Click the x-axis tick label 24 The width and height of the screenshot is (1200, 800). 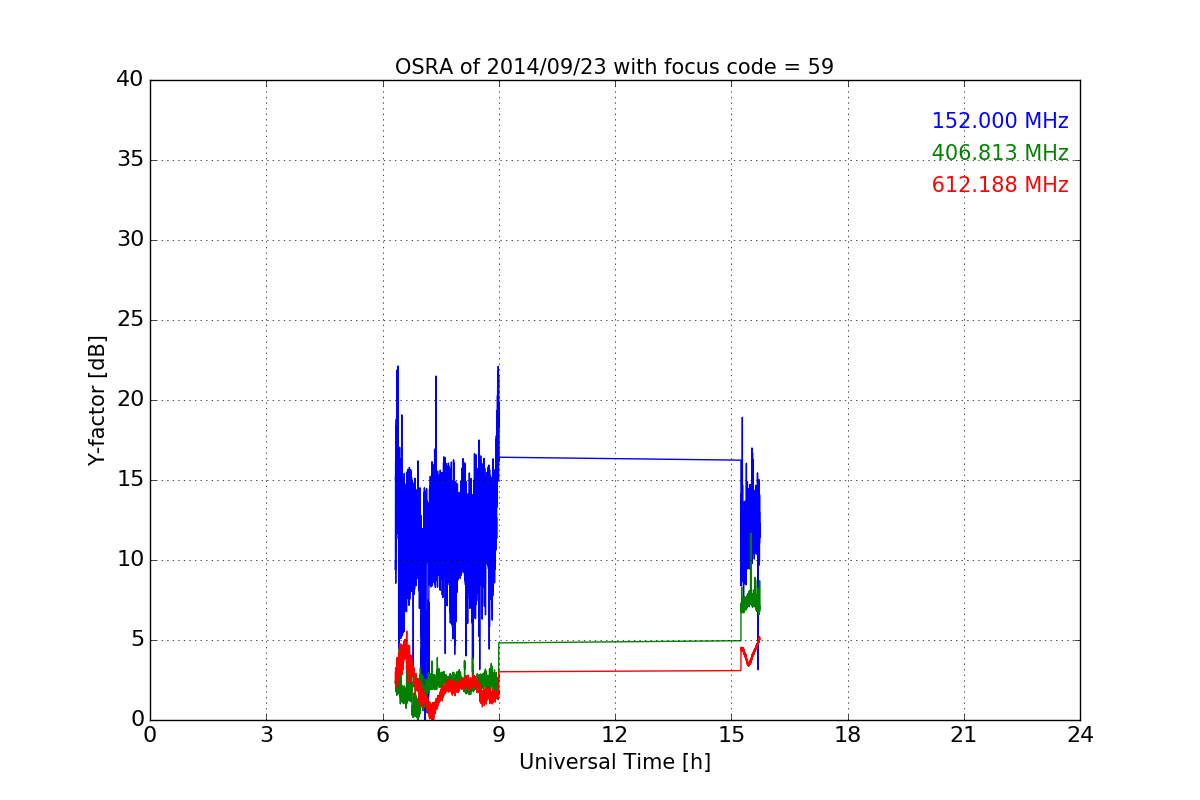click(x=1080, y=735)
